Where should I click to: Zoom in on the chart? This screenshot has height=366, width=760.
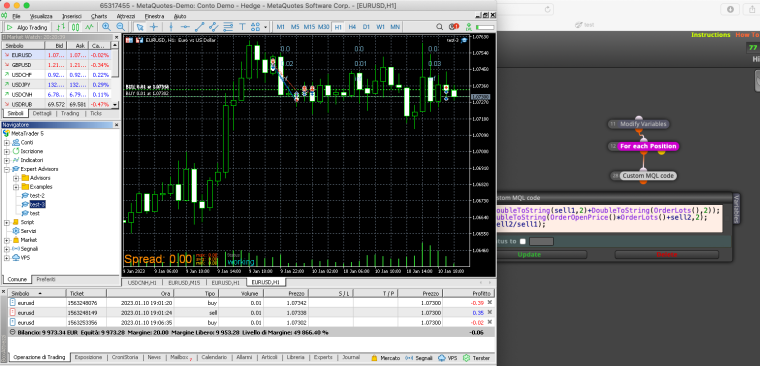coord(106,27)
